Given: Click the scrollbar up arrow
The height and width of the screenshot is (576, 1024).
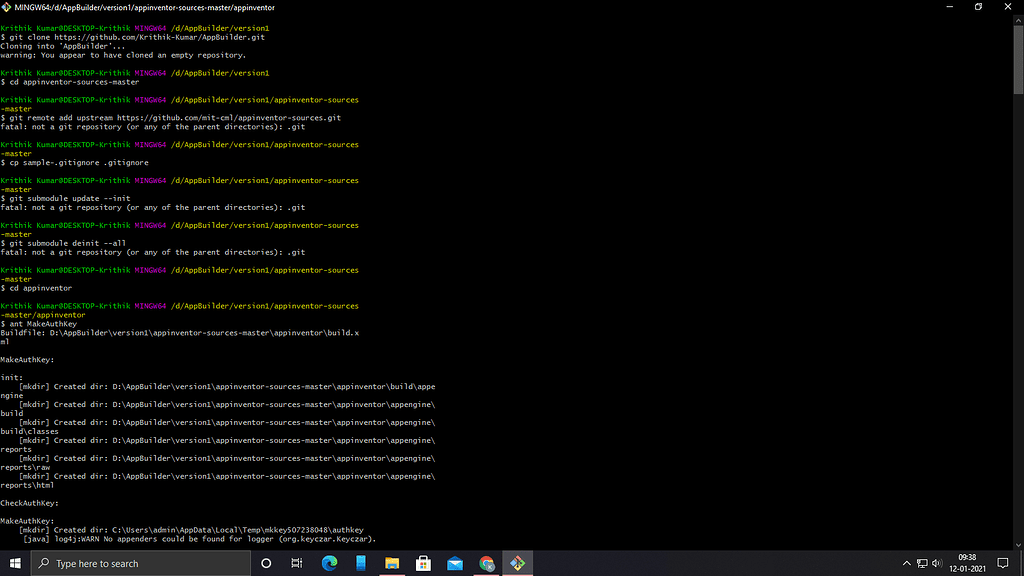Looking at the screenshot, I should (x=1018, y=20).
